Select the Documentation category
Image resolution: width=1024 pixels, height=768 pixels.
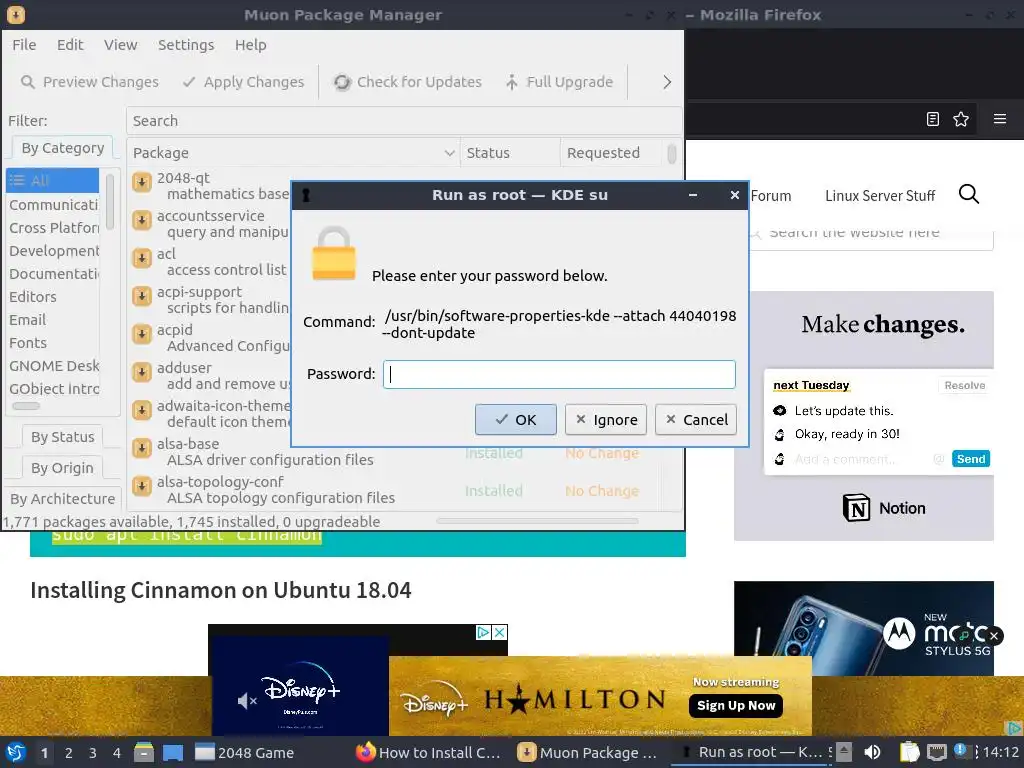pyautogui.click(x=53, y=274)
